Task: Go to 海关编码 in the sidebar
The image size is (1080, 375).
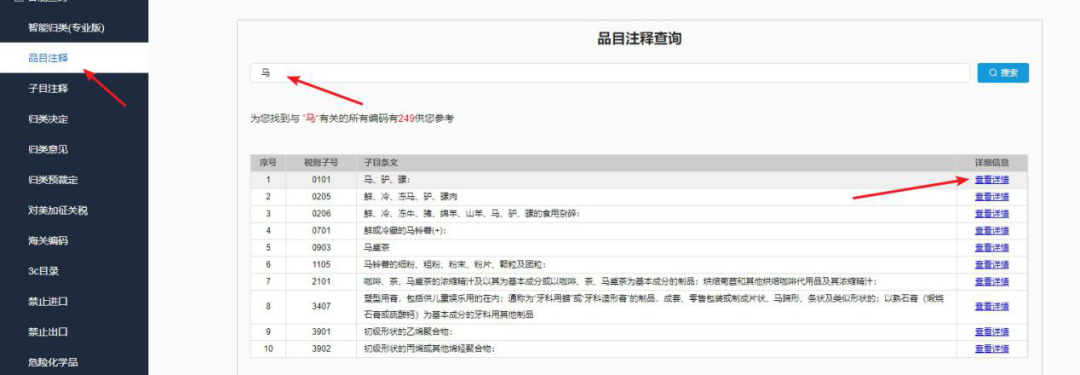Action: click(48, 241)
